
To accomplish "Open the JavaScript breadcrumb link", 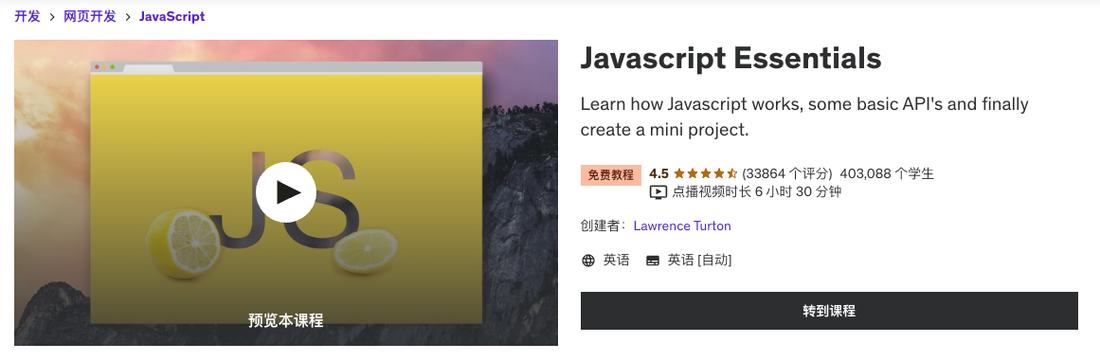I will 172,16.
